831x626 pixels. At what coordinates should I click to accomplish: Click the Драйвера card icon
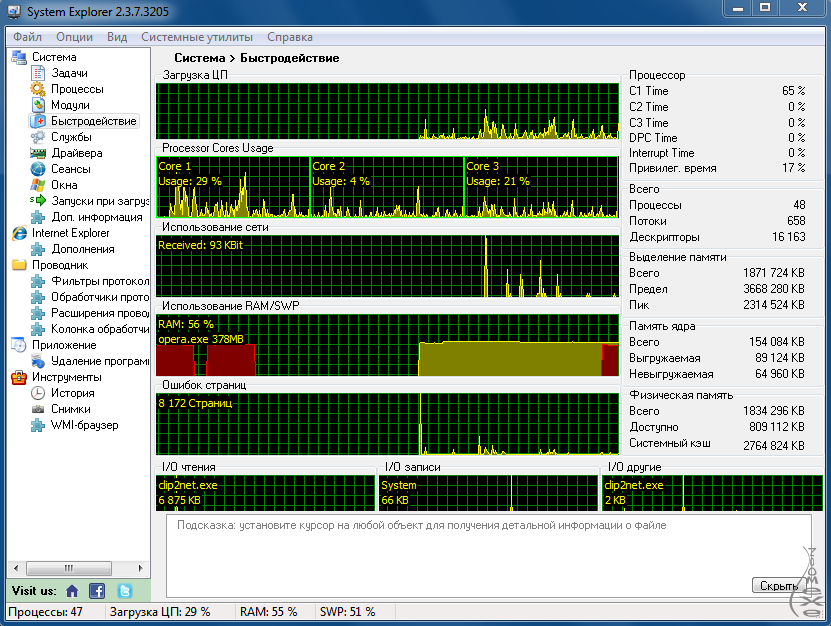click(x=38, y=153)
